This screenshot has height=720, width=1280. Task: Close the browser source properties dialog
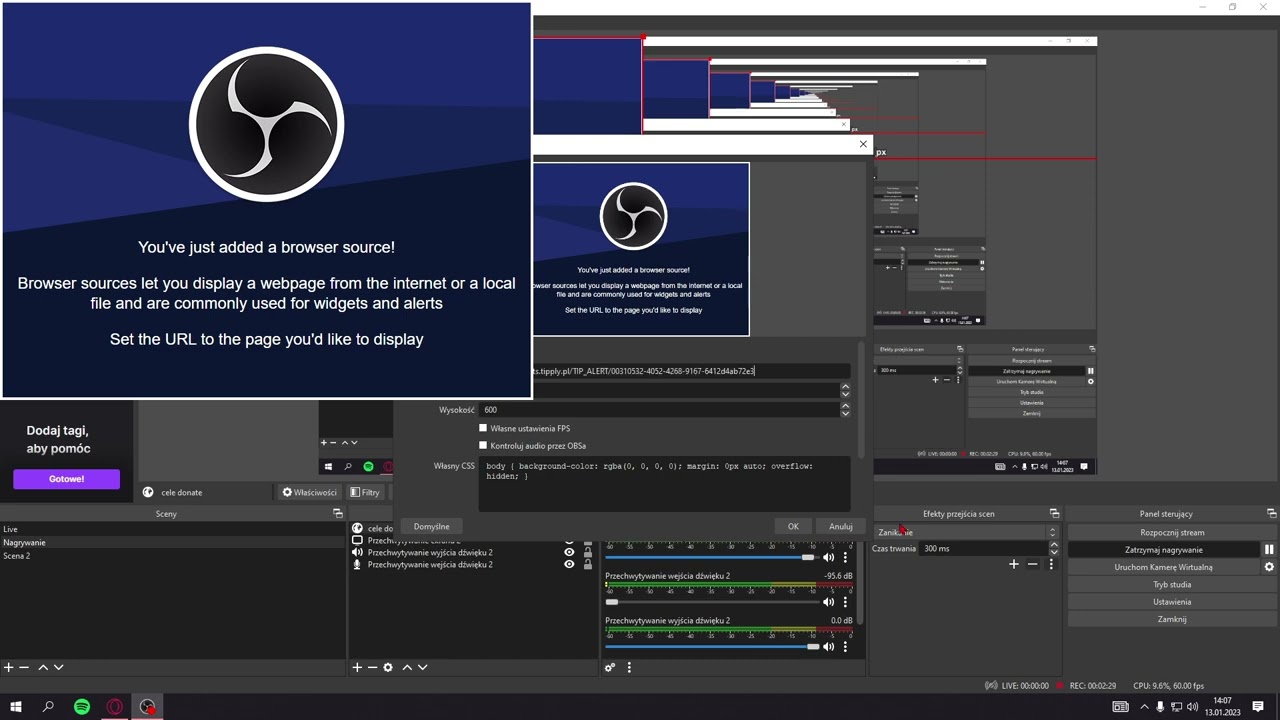pos(863,144)
